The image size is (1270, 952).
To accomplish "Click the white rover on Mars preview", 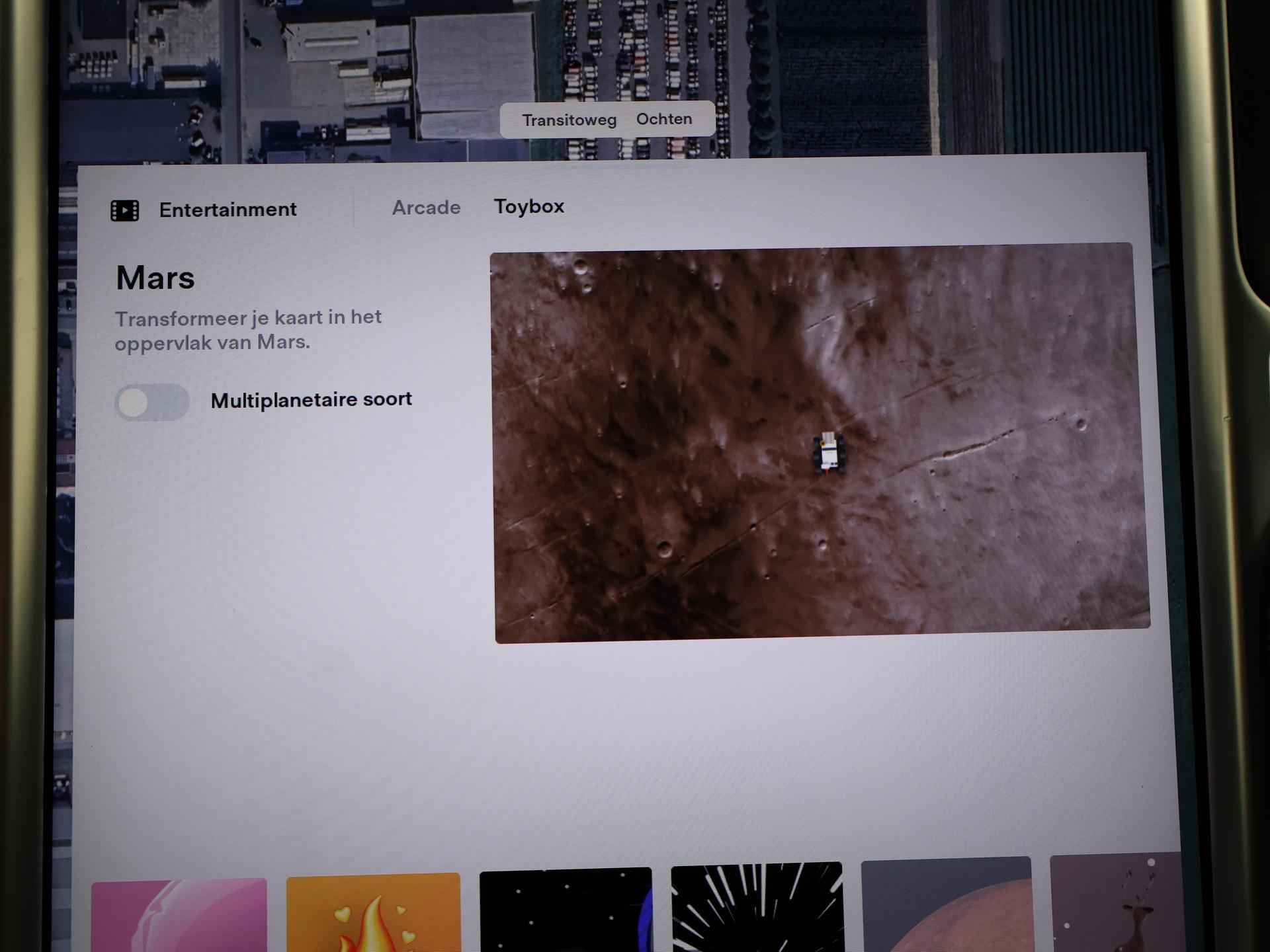I will coord(829,452).
